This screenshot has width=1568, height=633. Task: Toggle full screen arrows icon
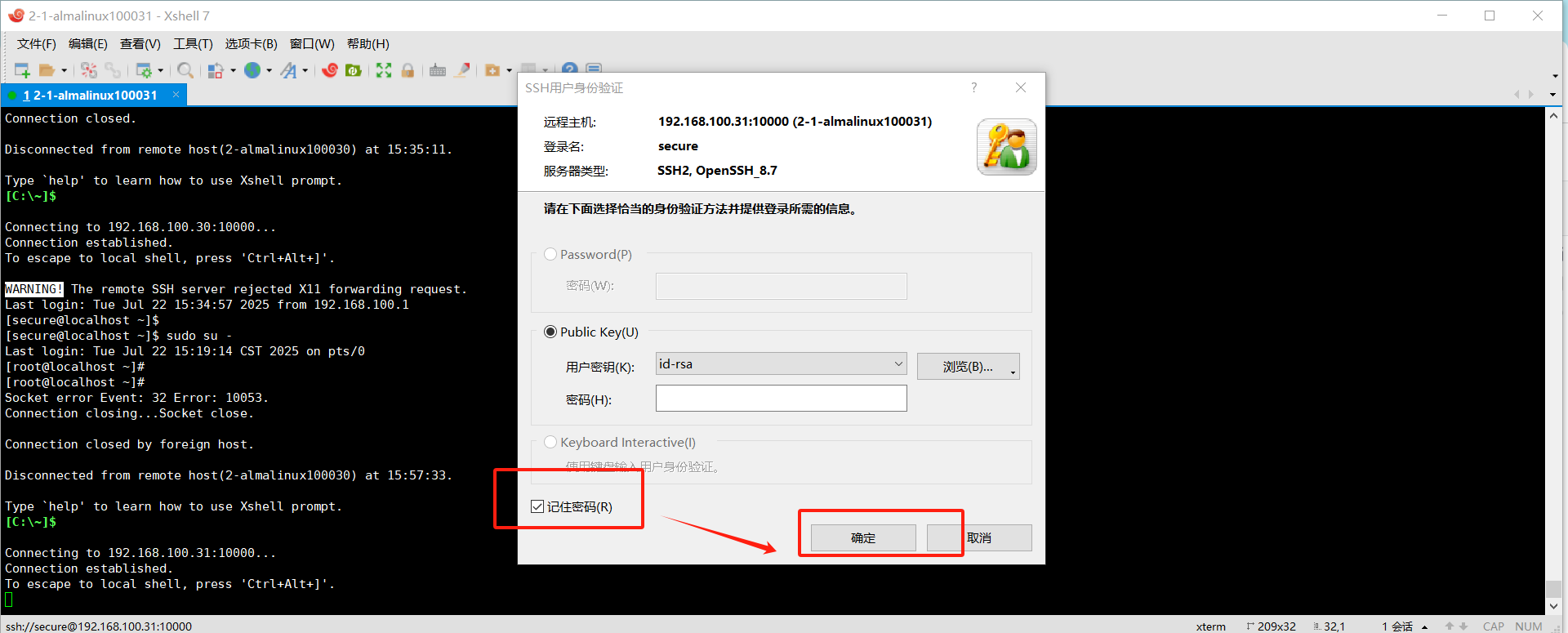point(384,70)
